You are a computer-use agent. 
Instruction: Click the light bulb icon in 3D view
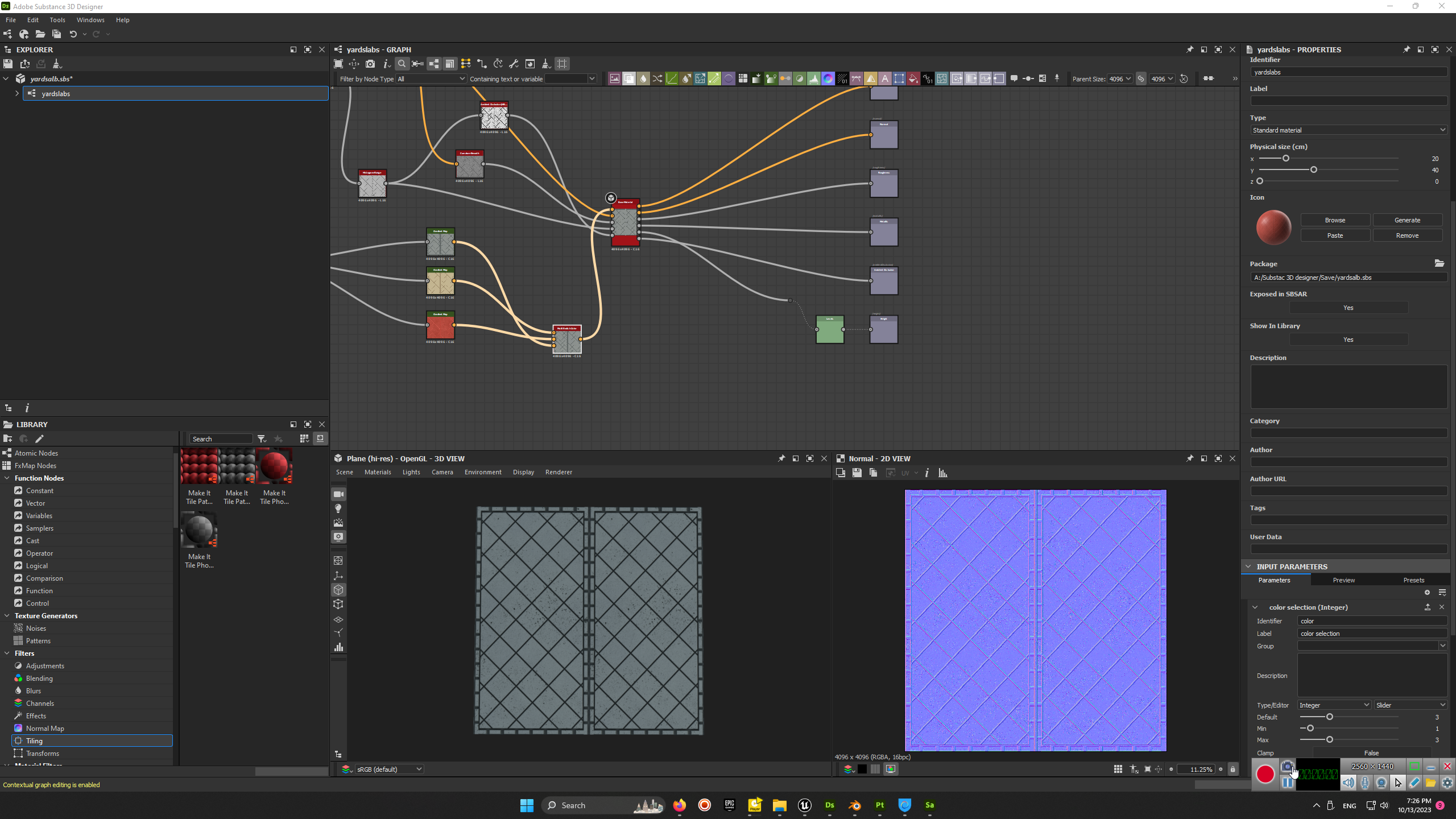[x=338, y=508]
